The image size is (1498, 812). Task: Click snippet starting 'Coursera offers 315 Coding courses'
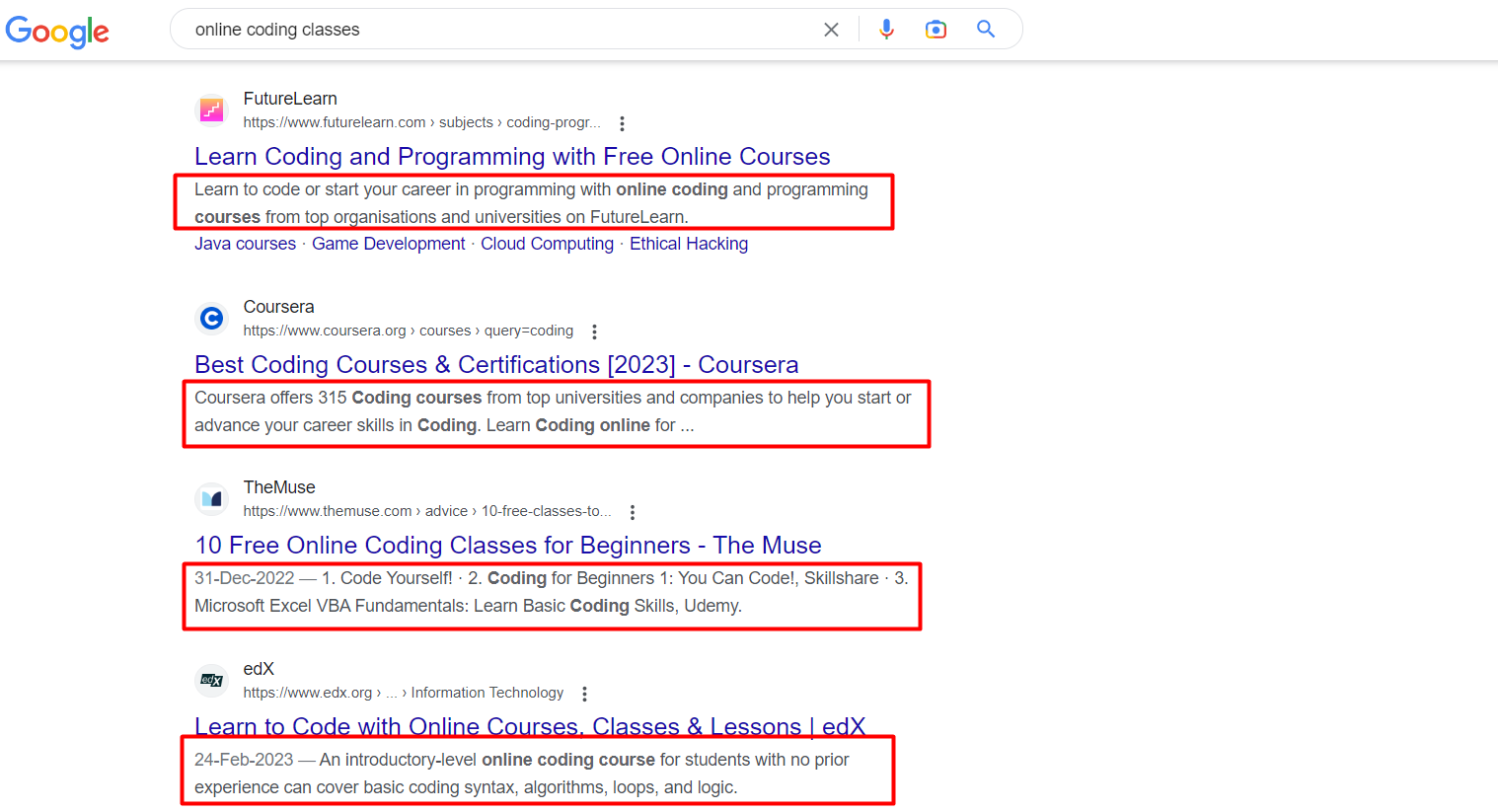553,411
